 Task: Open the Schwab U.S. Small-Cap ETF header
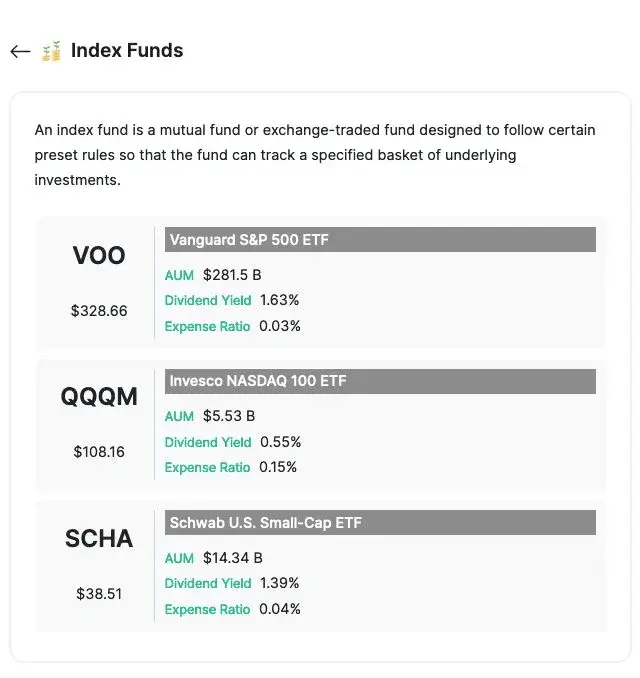point(380,522)
